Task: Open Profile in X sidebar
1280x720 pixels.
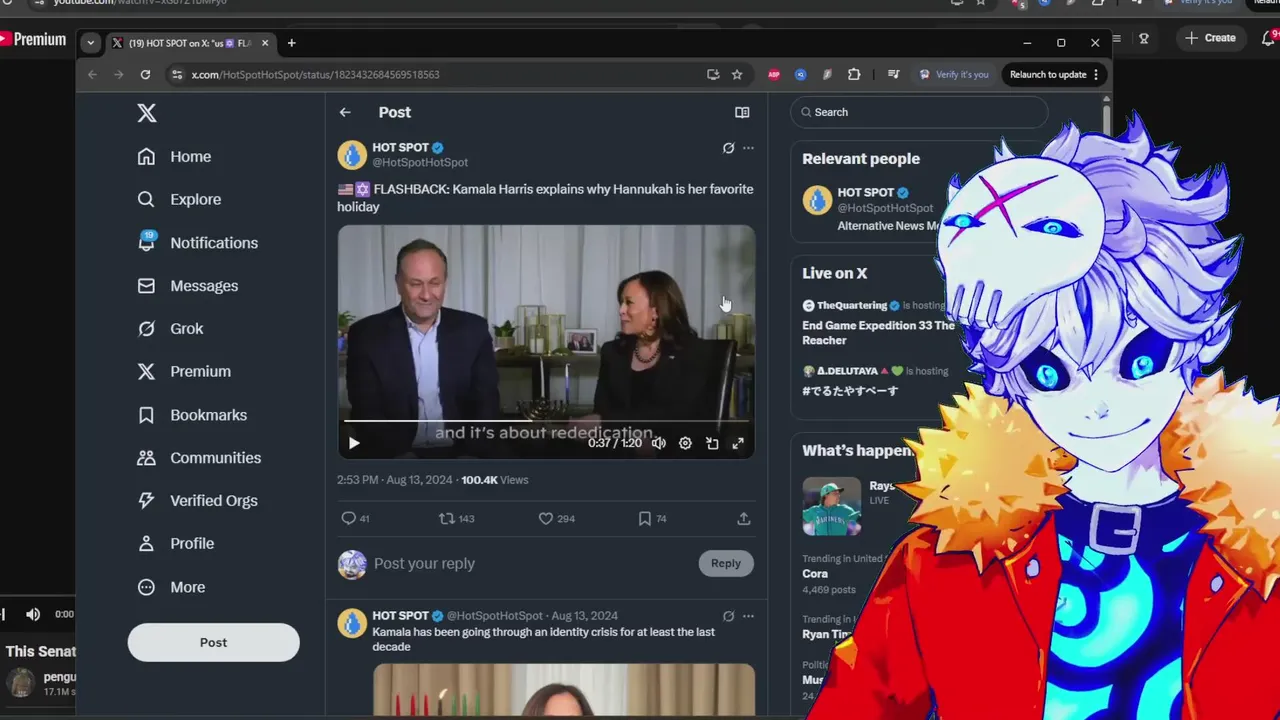Action: pos(176,544)
